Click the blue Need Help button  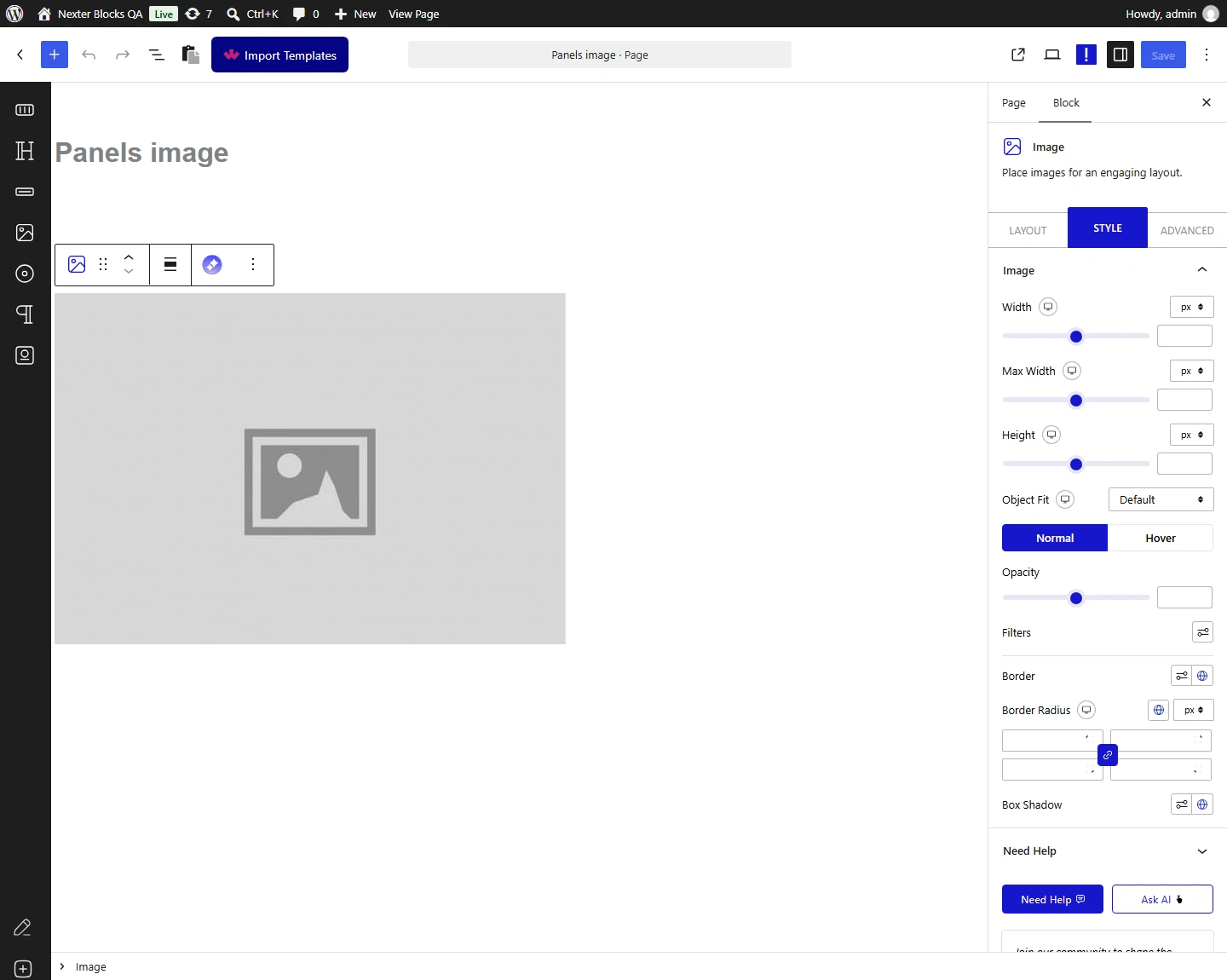tap(1052, 899)
